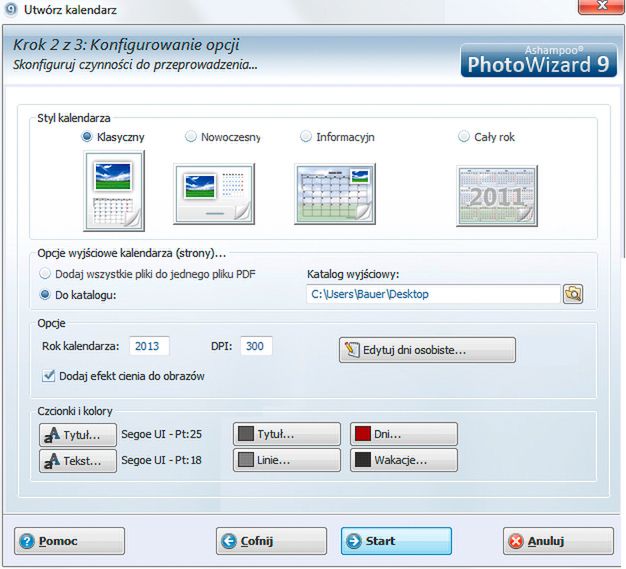Click the Informacyjn calendar preview thumbnail

(x=335, y=194)
